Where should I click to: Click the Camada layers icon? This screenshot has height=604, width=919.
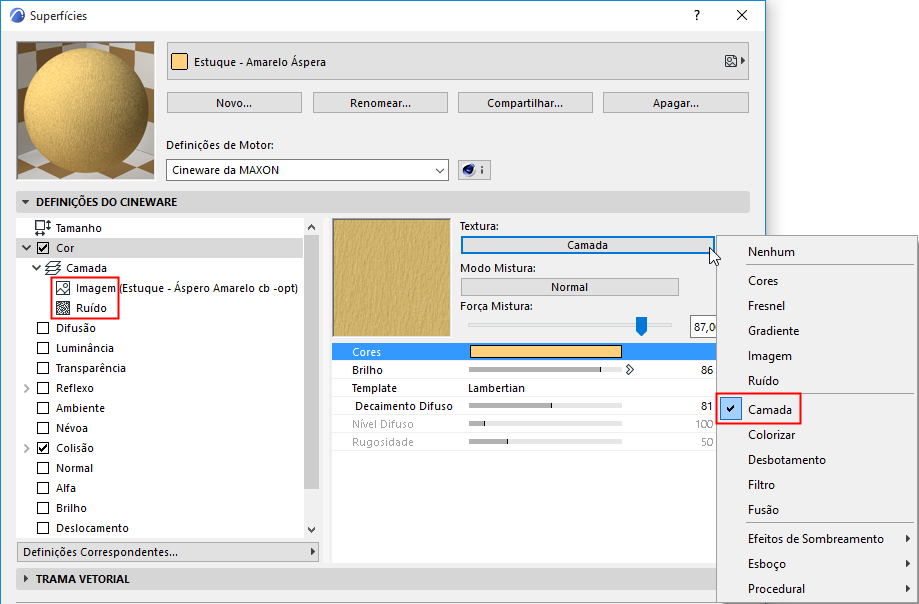(x=54, y=268)
